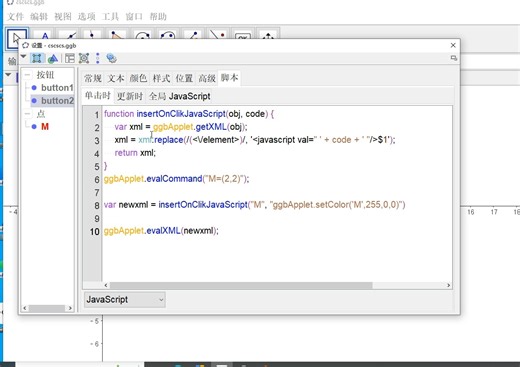Viewport: 520px width, 367px height.
Task: Open the 帮助 menu
Action: pyautogui.click(x=158, y=16)
